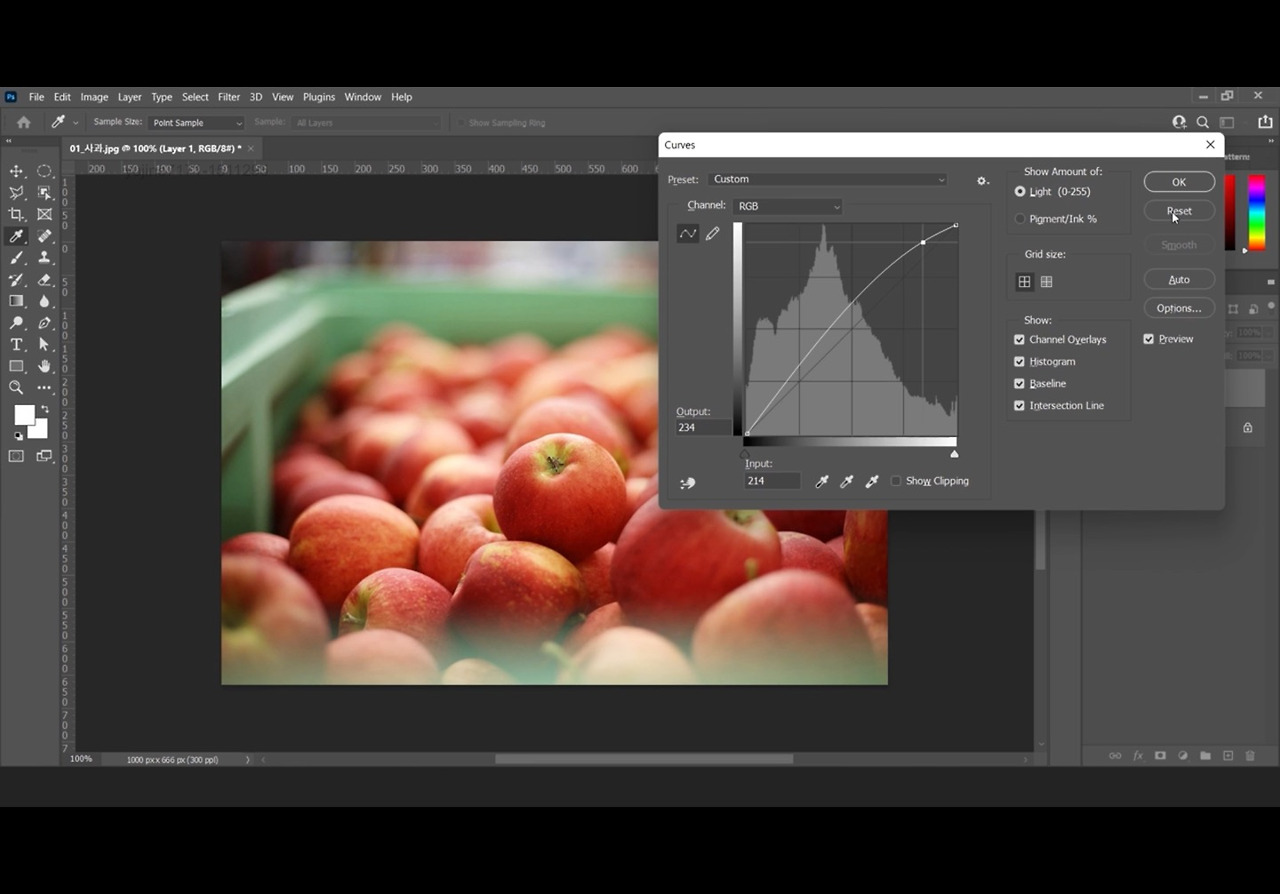This screenshot has width=1280, height=894.
Task: Choose the curve point editing mode
Action: tap(688, 234)
